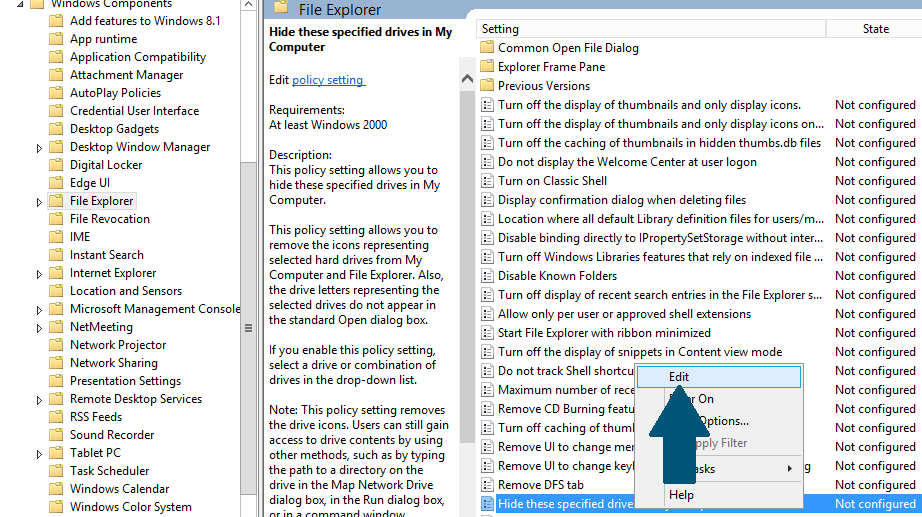Click the Instant Search folder icon
The image size is (922, 517).
tap(56, 255)
